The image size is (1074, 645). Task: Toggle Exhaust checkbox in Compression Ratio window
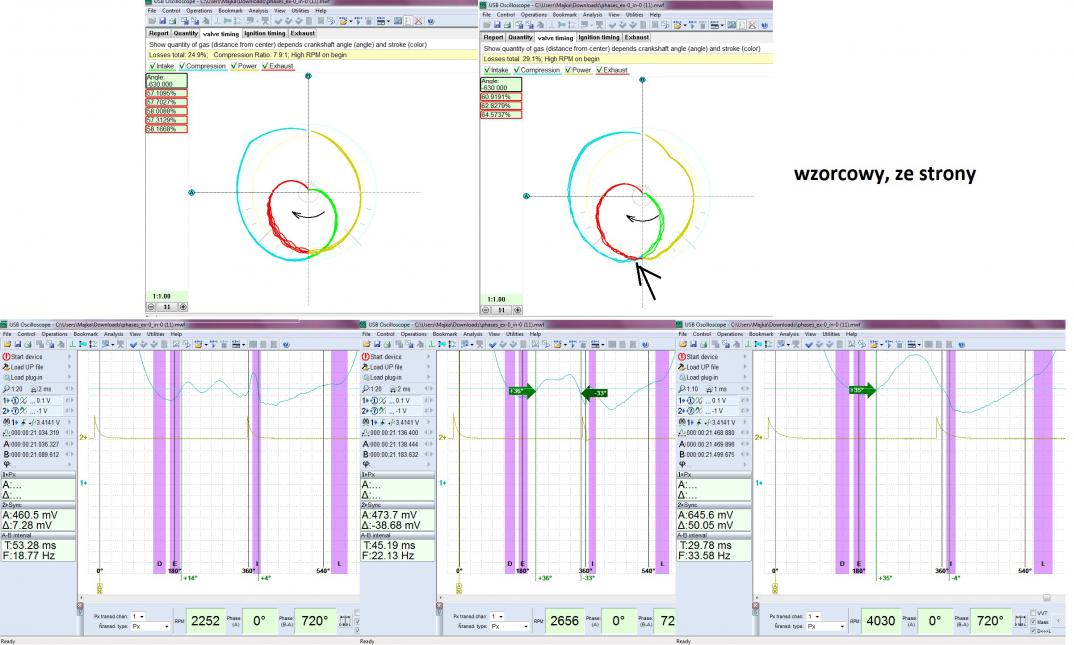pyautogui.click(x=265, y=66)
